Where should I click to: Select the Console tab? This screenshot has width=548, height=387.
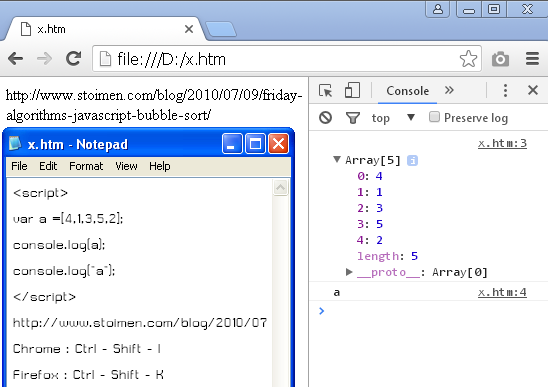click(408, 91)
